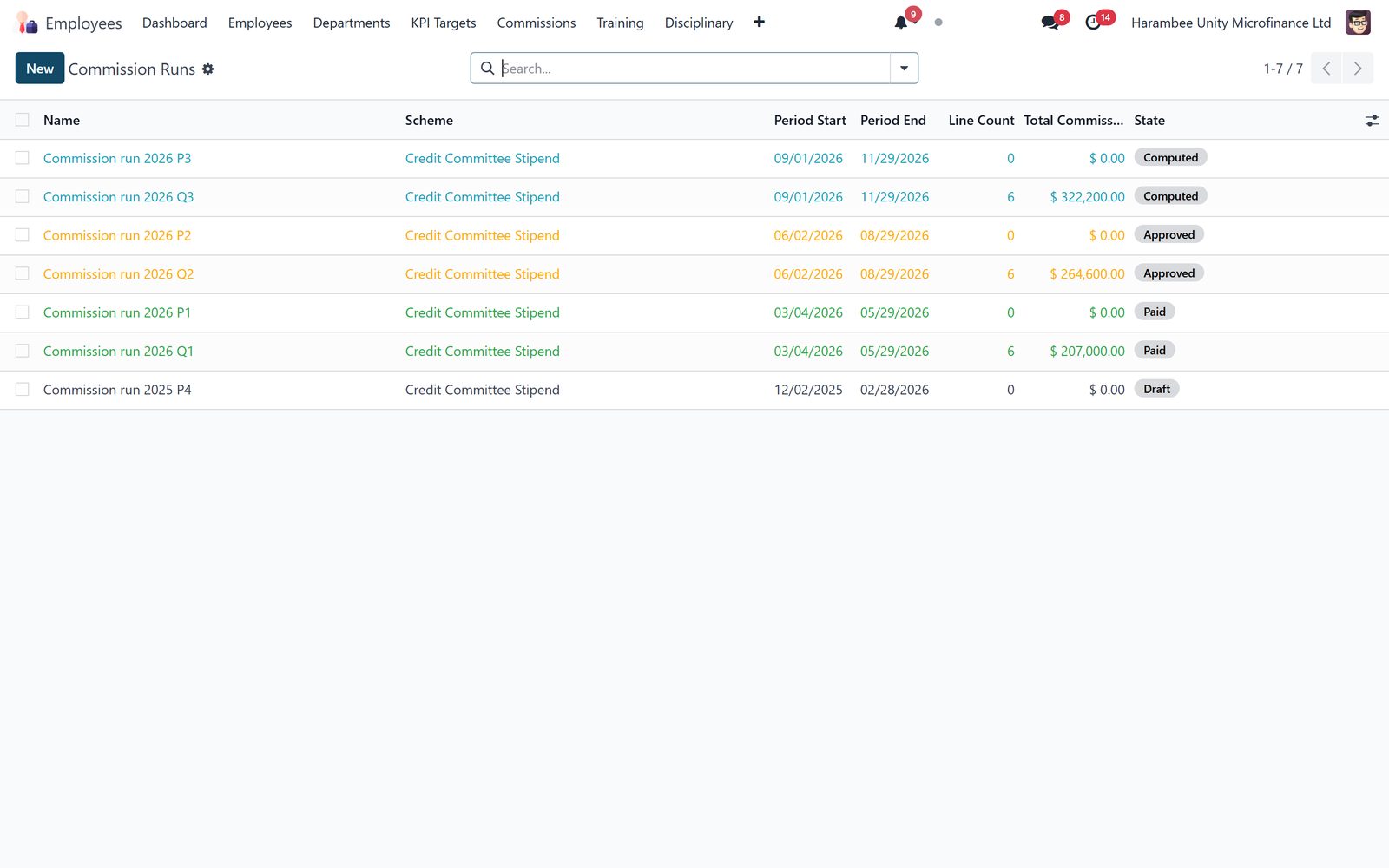
Task: Open the notifications bell icon
Action: tap(901, 23)
